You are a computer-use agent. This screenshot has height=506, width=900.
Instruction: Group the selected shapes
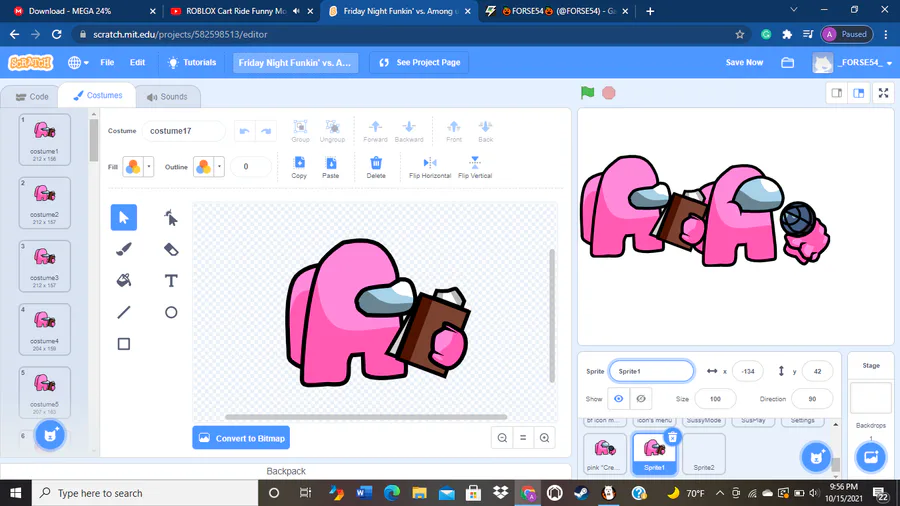click(300, 131)
